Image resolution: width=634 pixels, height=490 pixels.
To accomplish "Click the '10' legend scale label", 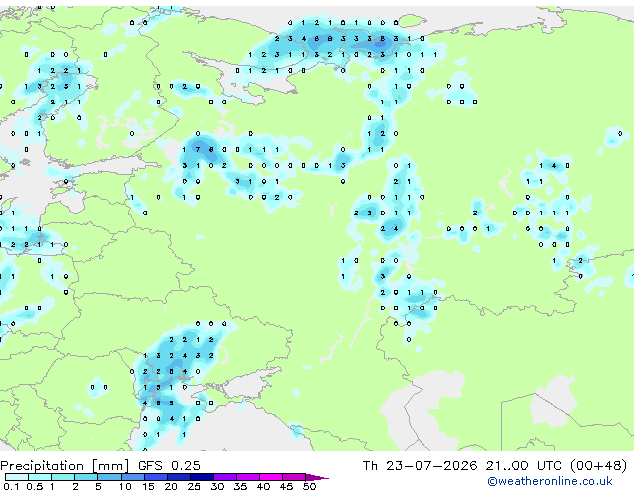I will [125, 486].
